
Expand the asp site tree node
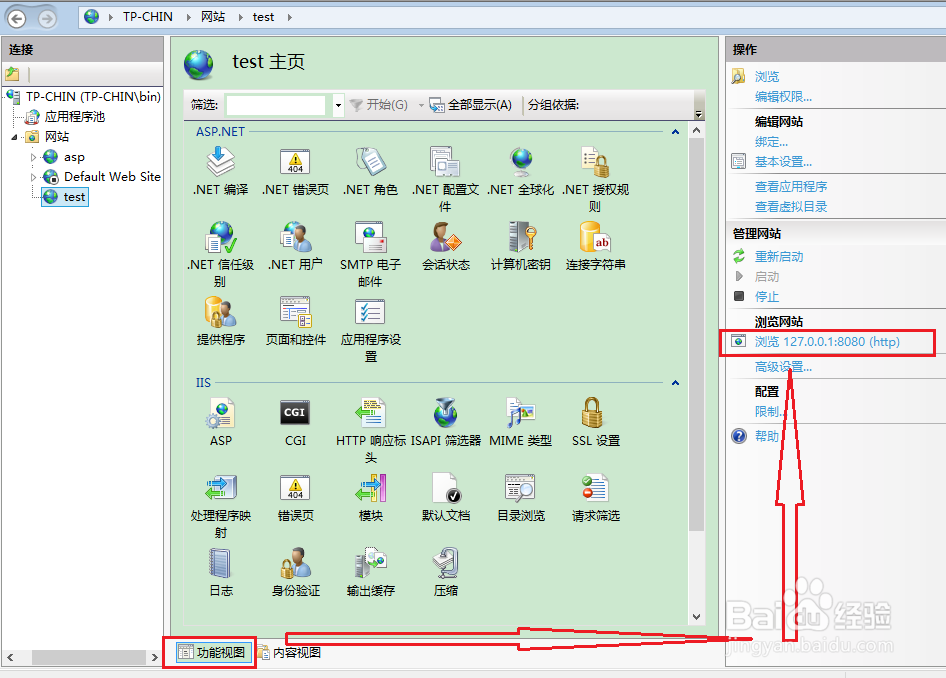pos(32,157)
